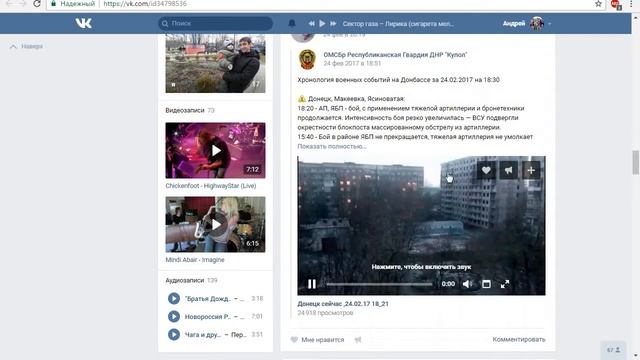Click Нажмите, чтобы включить звук prompt

tap(421, 267)
